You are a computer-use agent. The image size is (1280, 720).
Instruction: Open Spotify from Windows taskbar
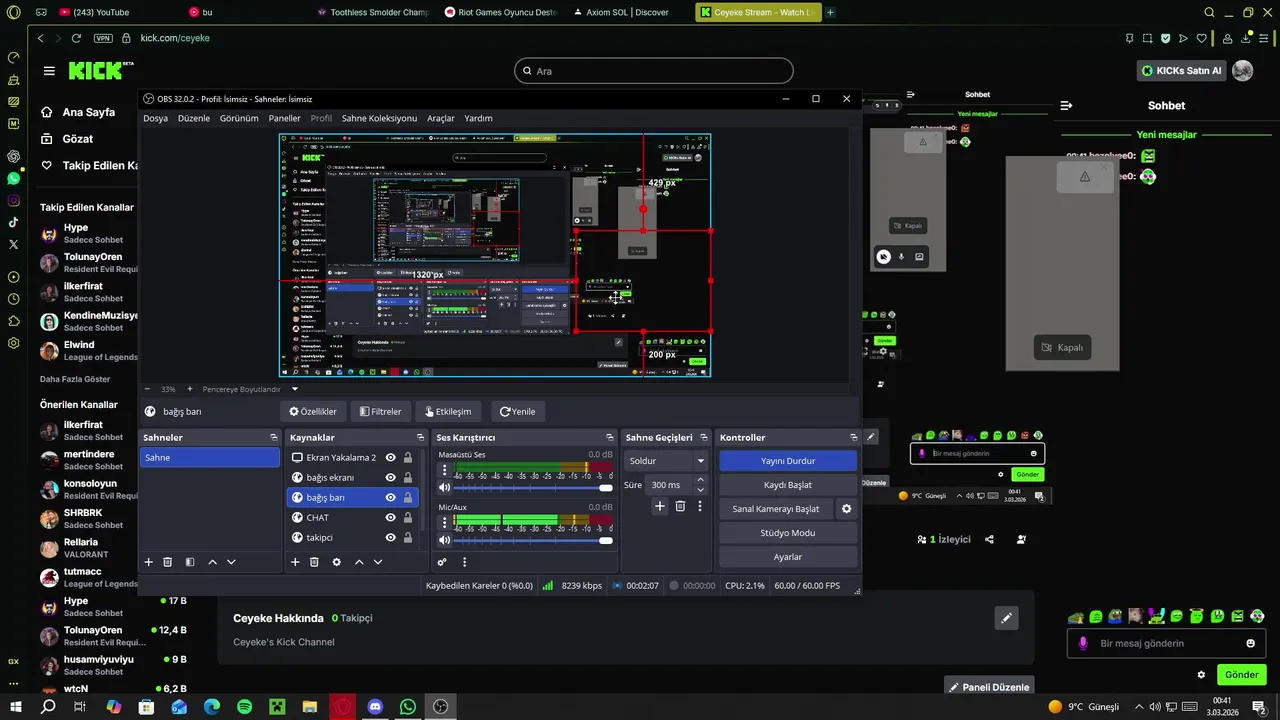[x=245, y=707]
